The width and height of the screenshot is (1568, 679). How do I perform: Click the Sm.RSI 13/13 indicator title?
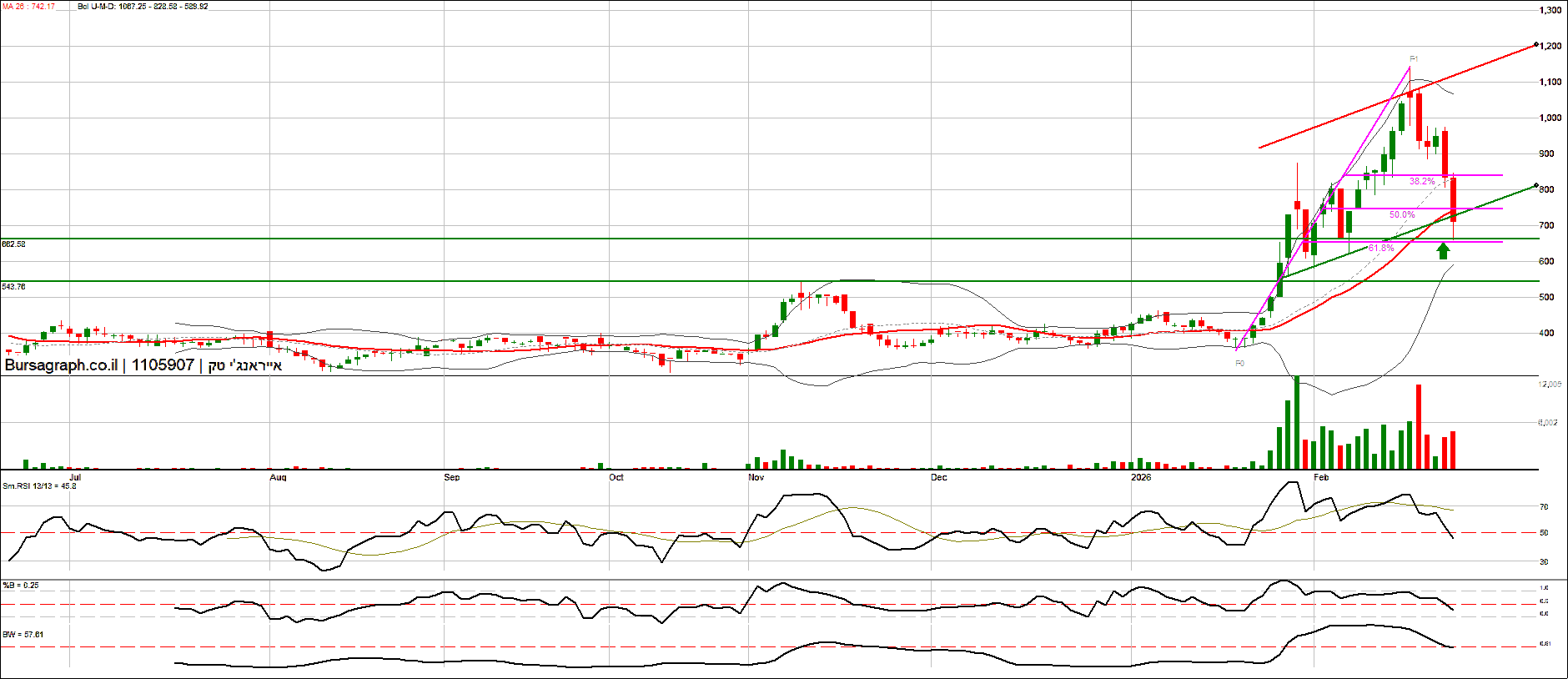coord(39,485)
